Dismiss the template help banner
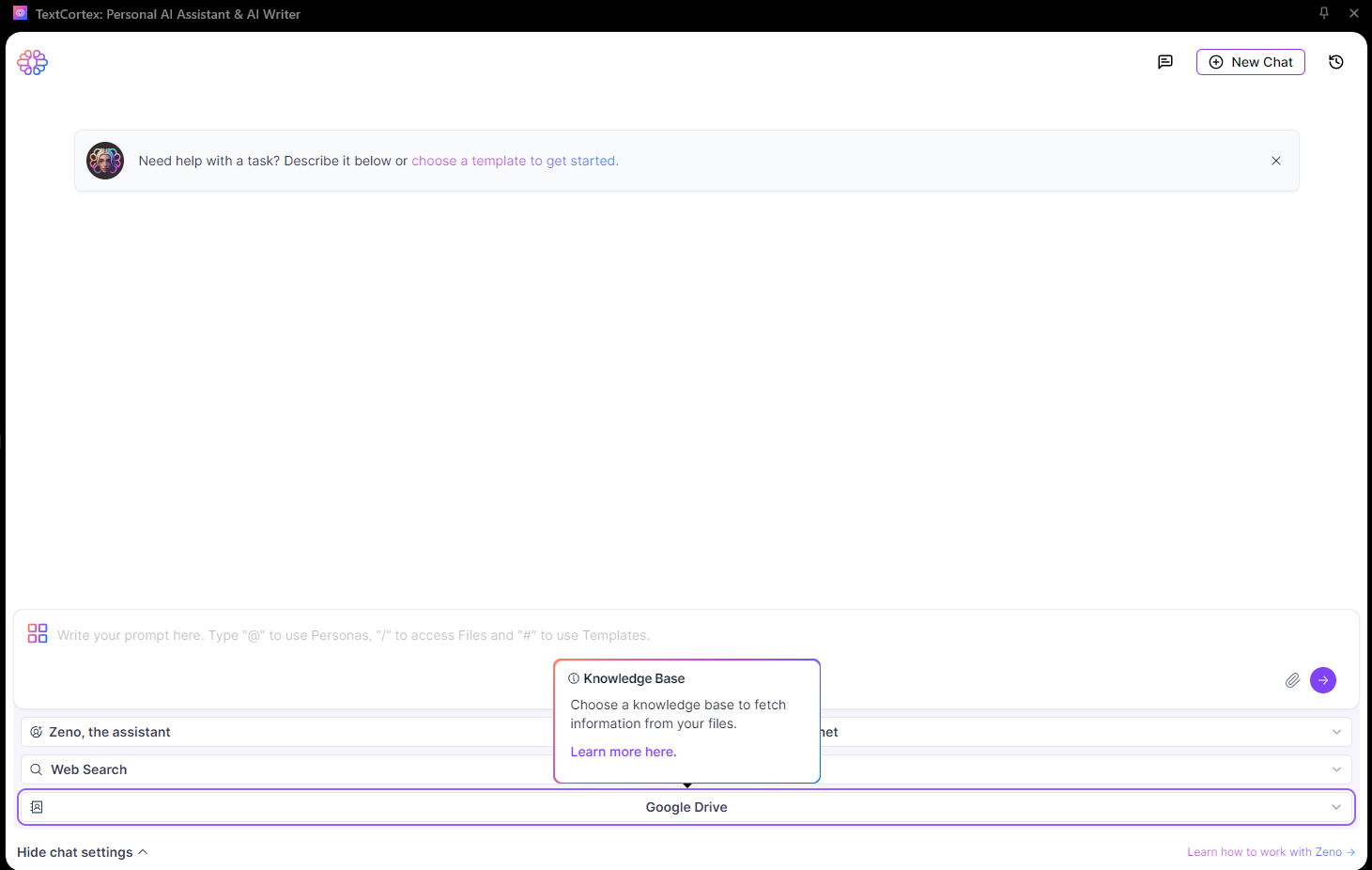Screen dimensions: 1372x870 [x=1276, y=161]
